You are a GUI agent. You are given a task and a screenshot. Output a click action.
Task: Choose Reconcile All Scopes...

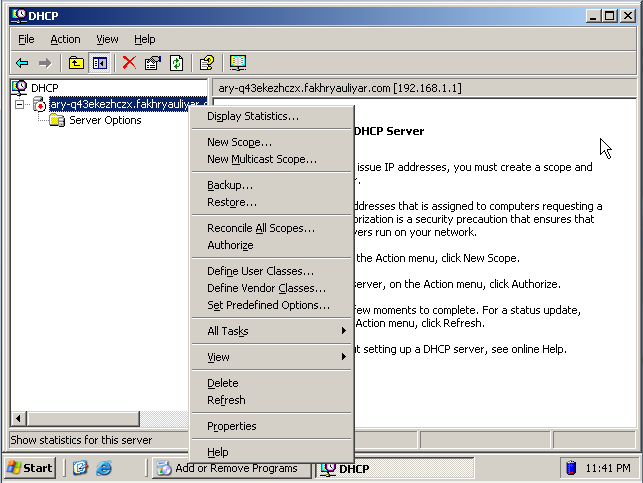[271, 228]
